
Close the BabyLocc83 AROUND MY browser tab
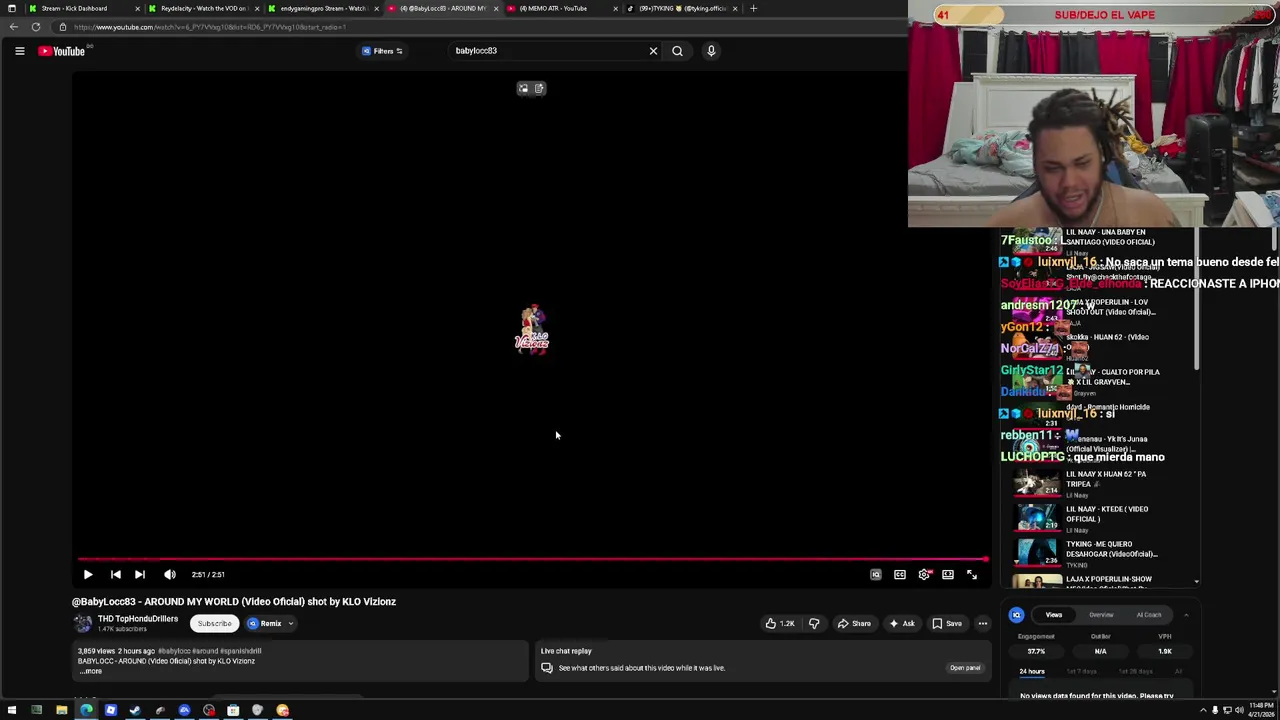495,8
